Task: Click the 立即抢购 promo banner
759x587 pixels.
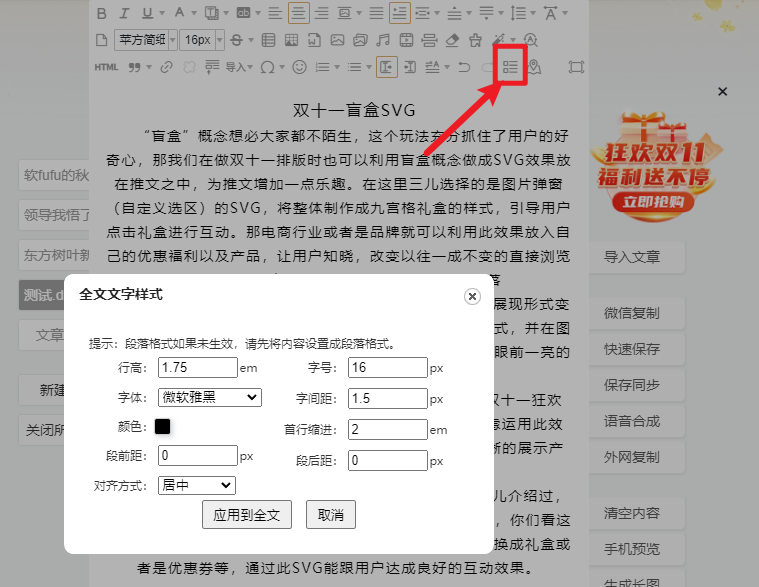Action: (653, 201)
